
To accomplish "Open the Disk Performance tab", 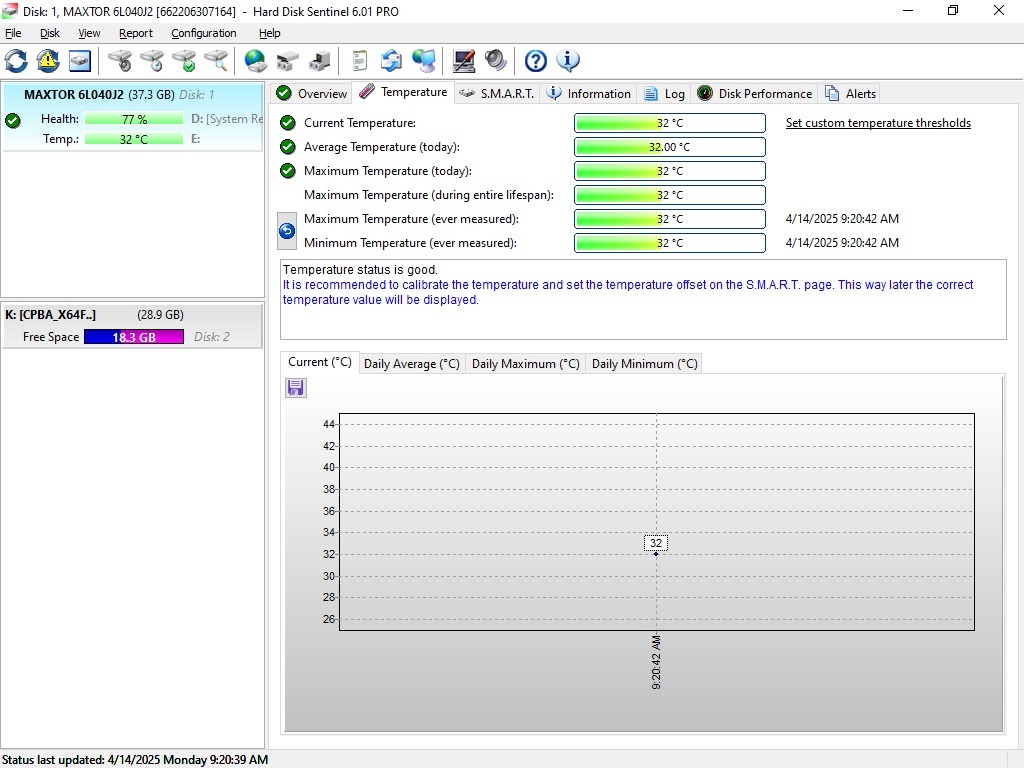I will coord(754,93).
